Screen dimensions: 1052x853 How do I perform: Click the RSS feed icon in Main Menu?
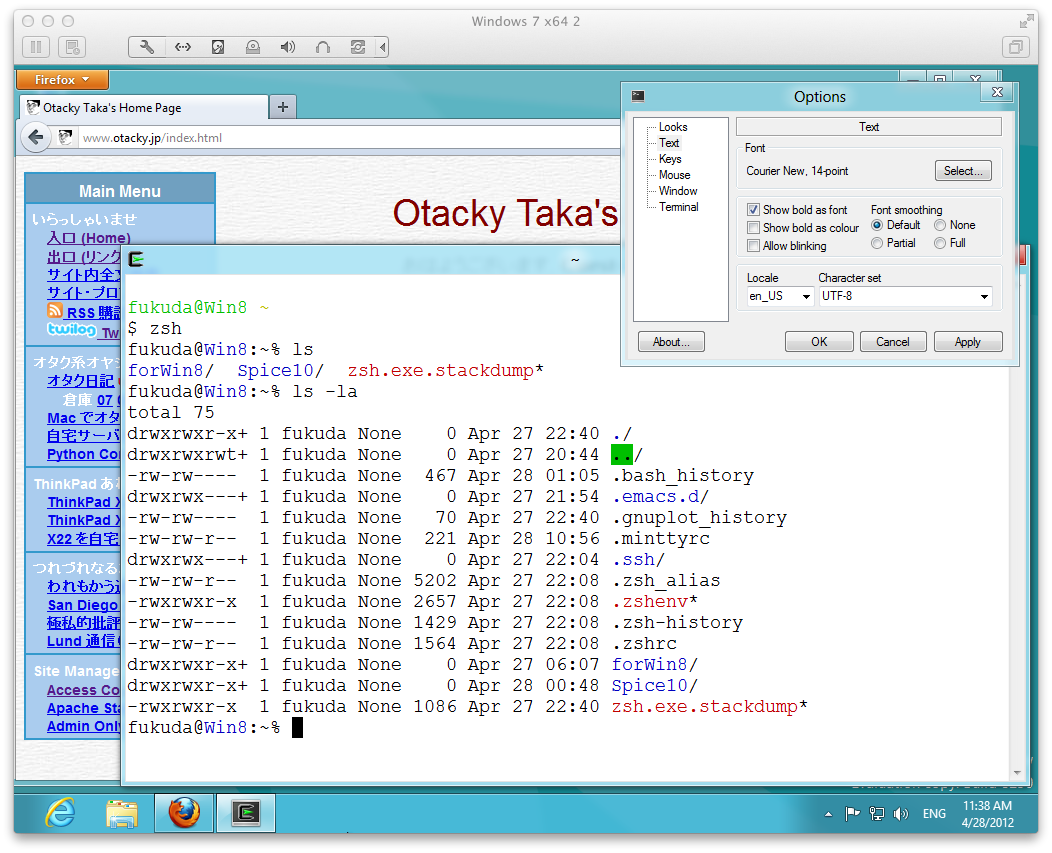(x=55, y=310)
